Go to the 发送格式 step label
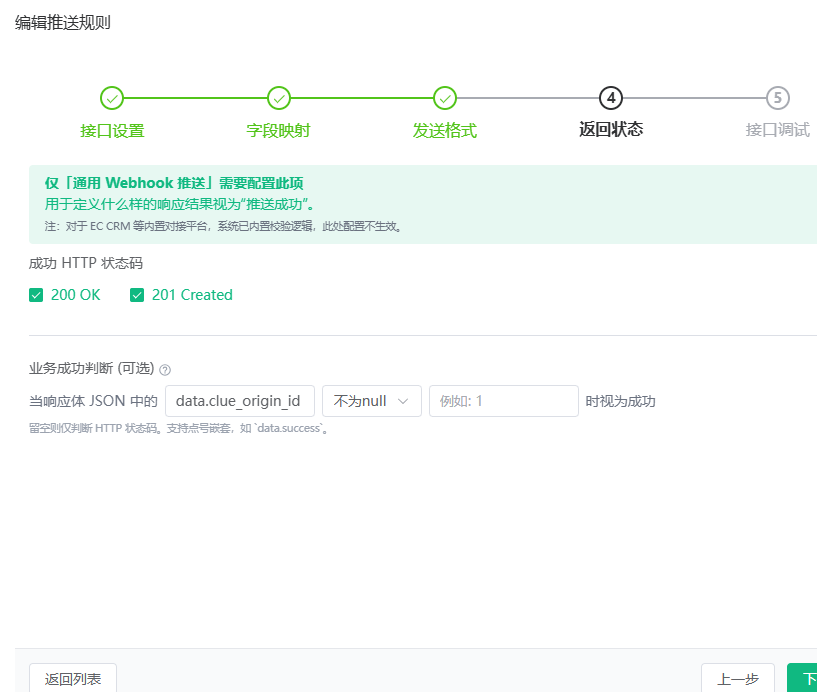 pyautogui.click(x=444, y=130)
